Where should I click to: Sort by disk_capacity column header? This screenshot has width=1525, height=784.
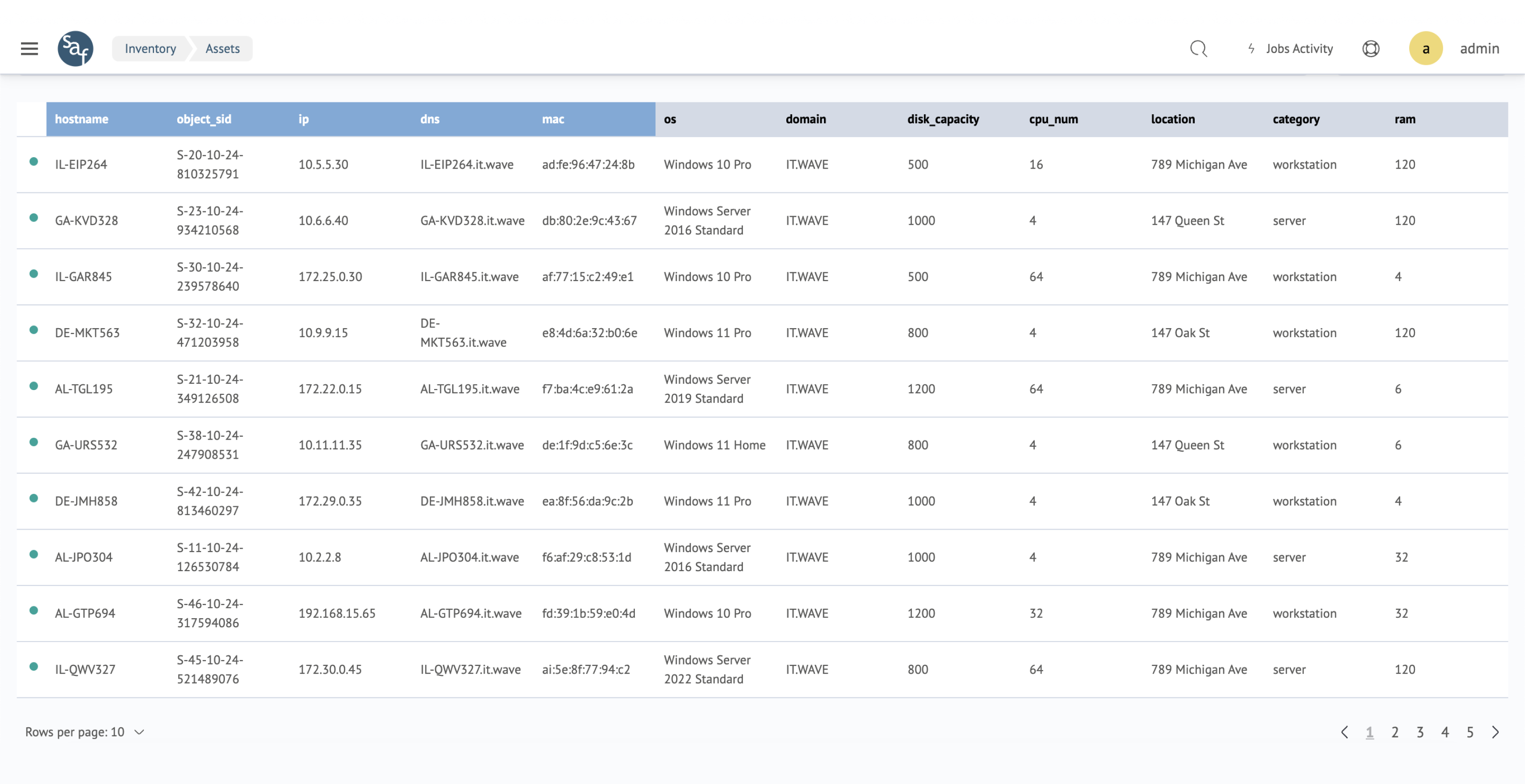coord(943,119)
